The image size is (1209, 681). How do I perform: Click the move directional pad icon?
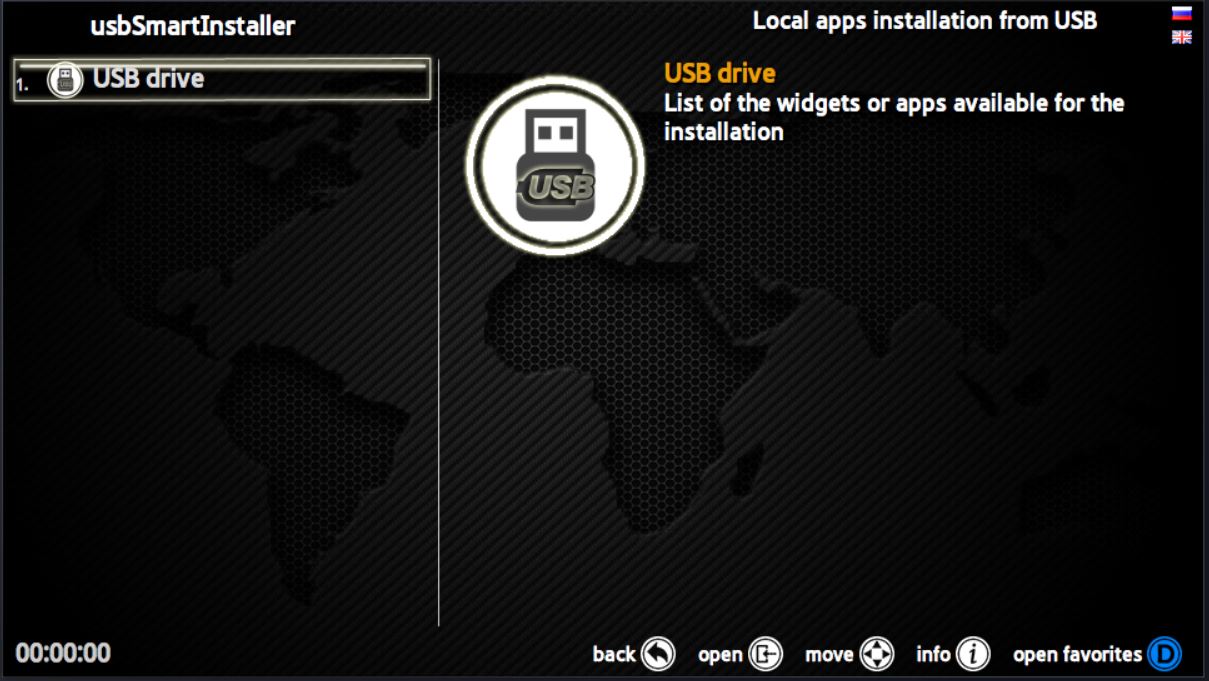pyautogui.click(x=877, y=654)
